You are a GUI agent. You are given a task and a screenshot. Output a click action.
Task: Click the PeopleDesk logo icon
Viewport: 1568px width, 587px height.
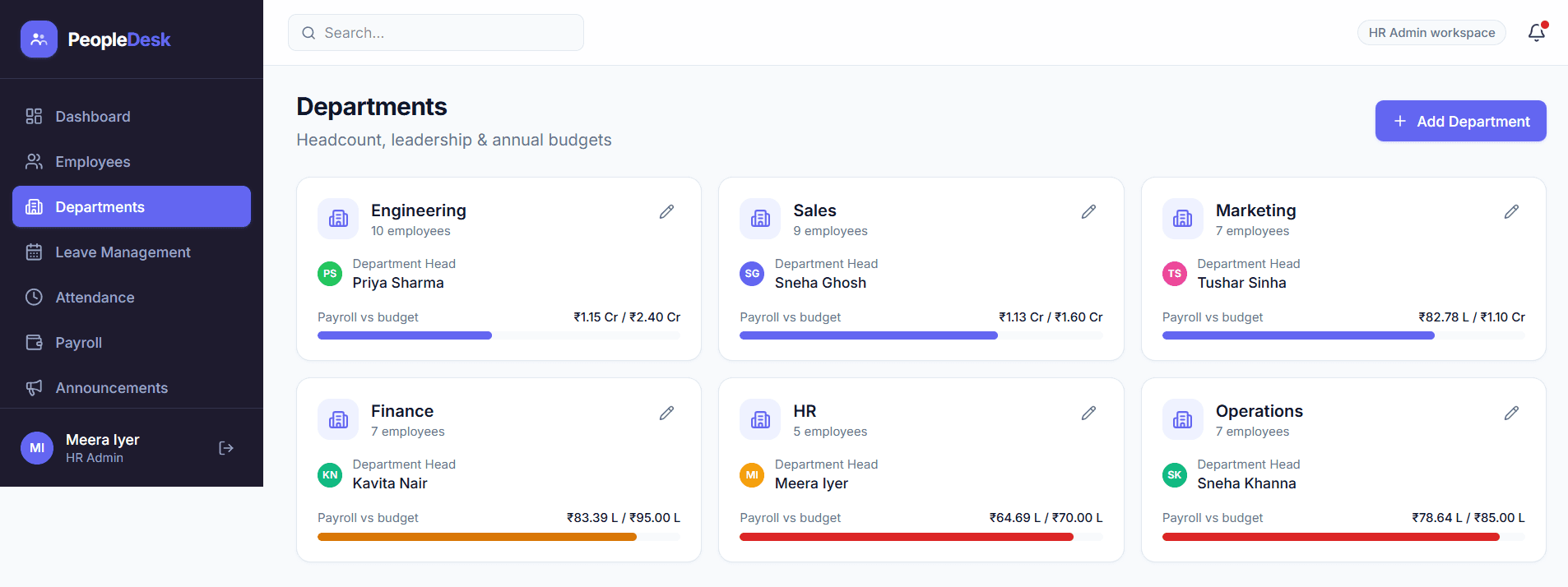pyautogui.click(x=39, y=39)
